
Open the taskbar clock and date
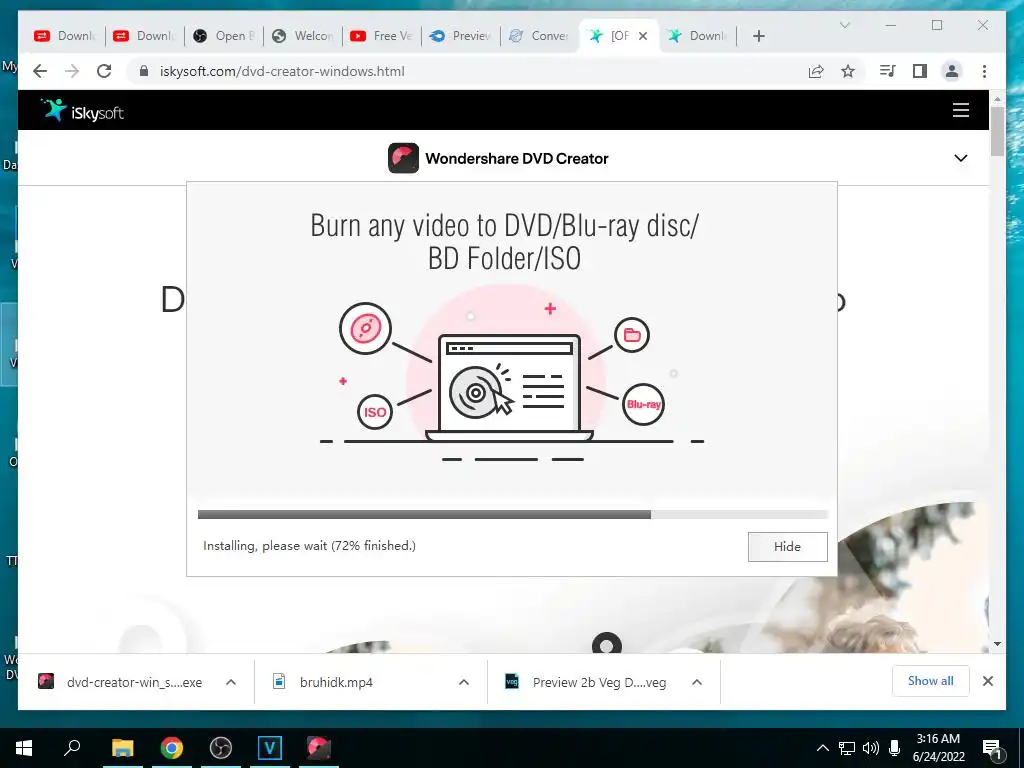pyautogui.click(x=938, y=748)
